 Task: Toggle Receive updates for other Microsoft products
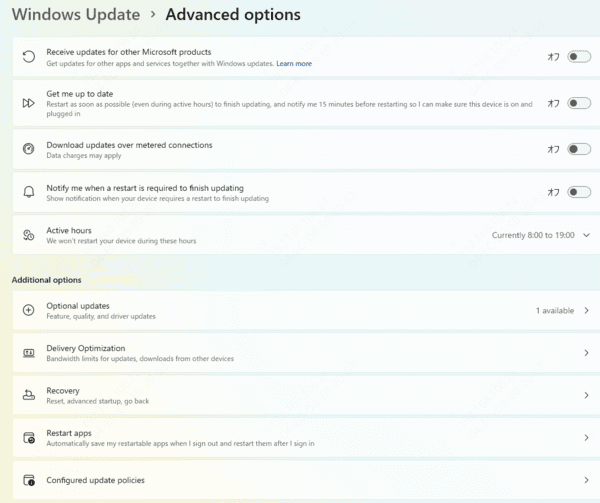click(579, 57)
